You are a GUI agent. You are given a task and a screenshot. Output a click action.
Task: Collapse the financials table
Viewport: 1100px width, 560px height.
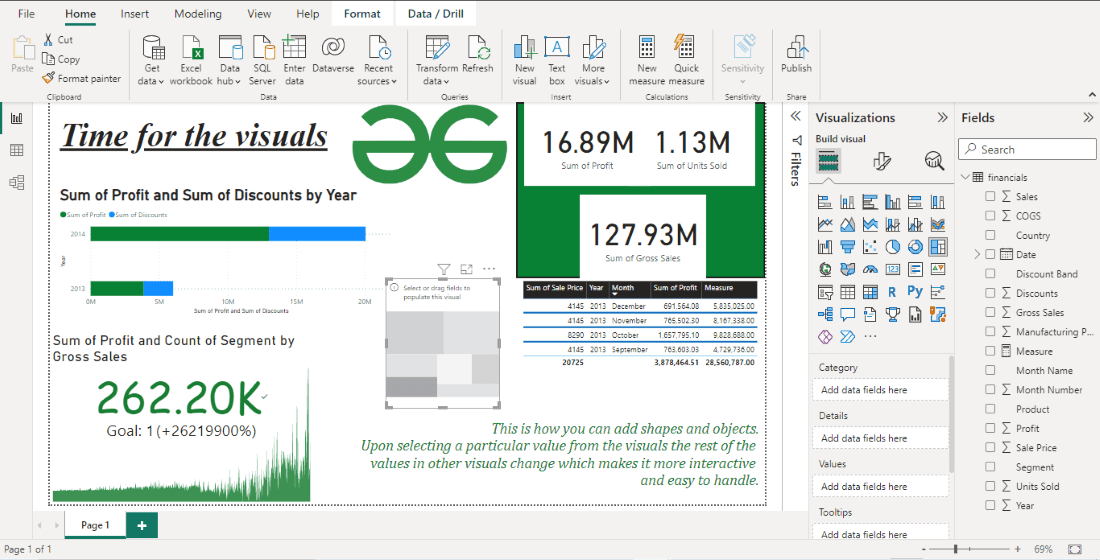[x=965, y=177]
